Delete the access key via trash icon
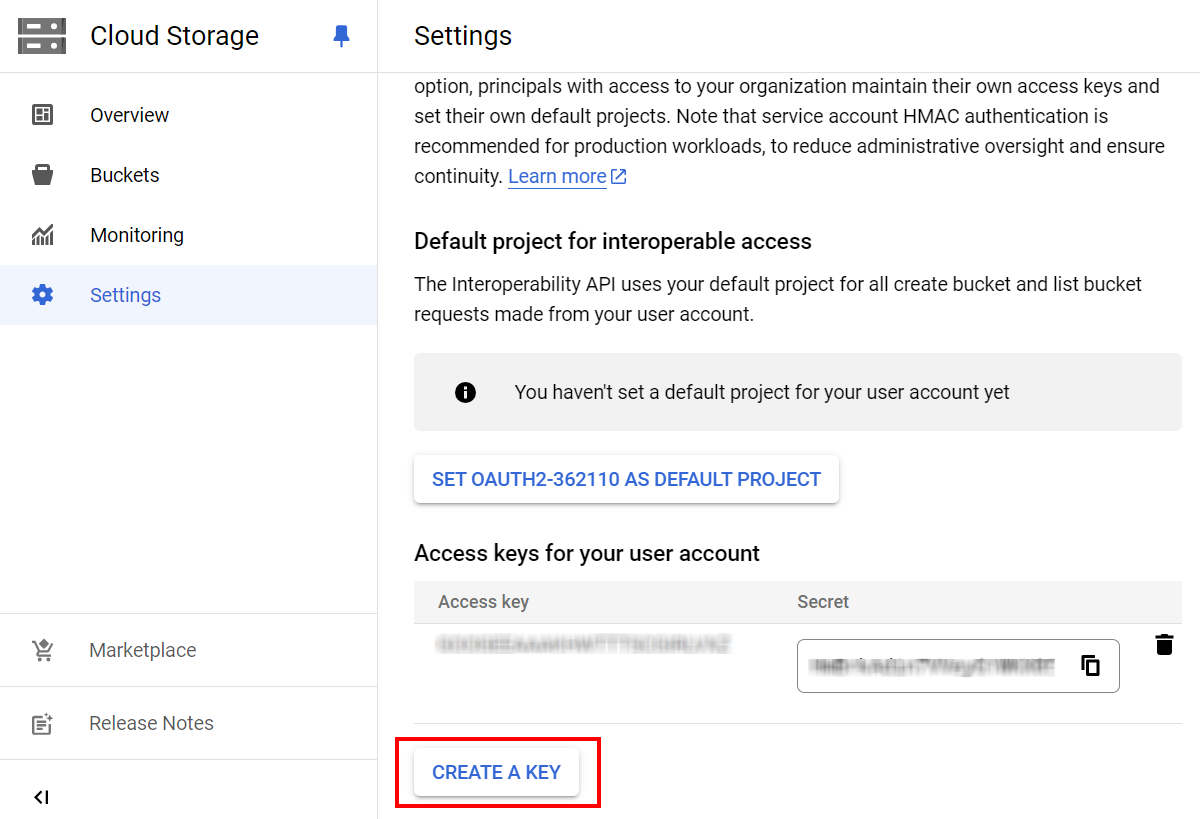The height and width of the screenshot is (819, 1200). (x=1164, y=644)
